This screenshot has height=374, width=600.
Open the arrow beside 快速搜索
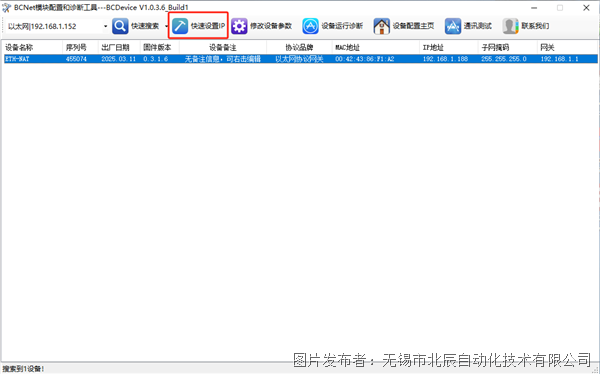tap(166, 26)
